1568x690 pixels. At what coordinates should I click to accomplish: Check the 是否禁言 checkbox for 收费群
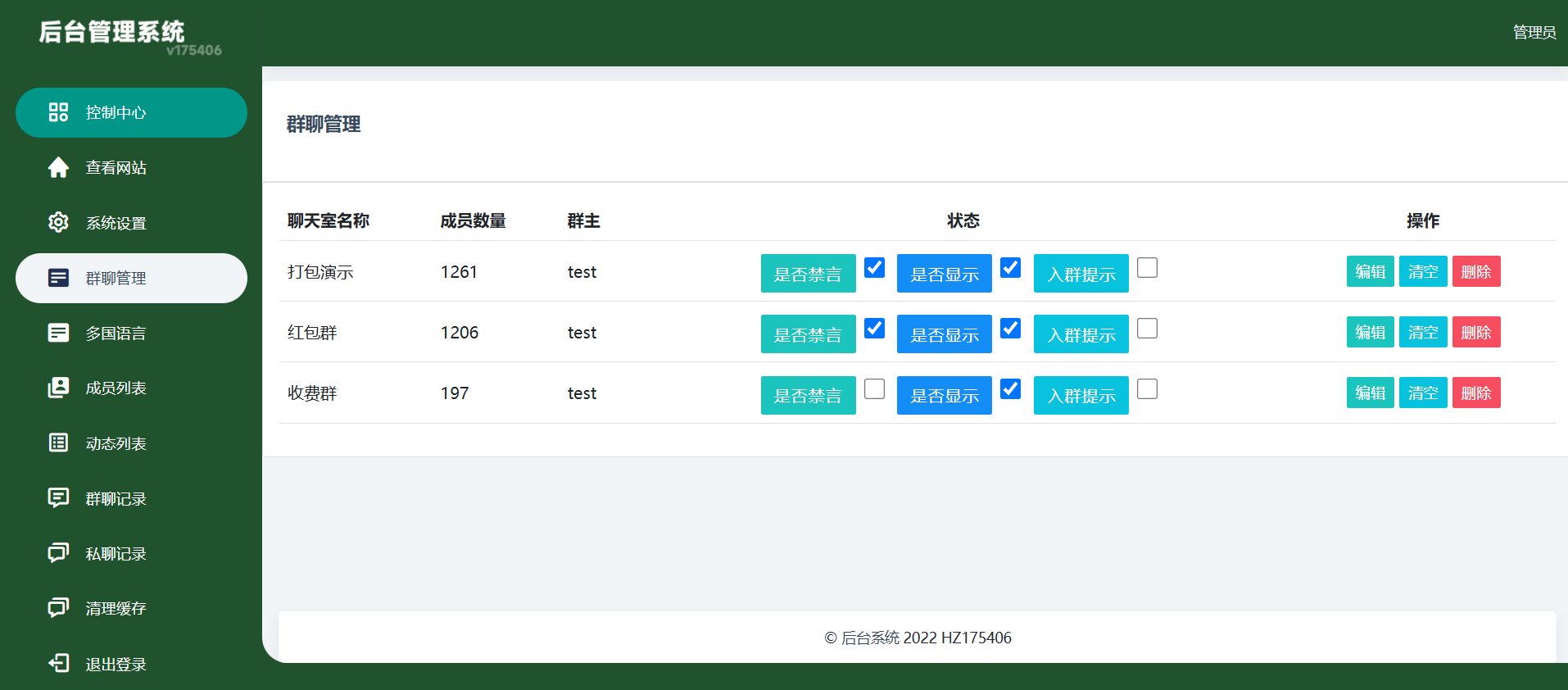coord(874,389)
